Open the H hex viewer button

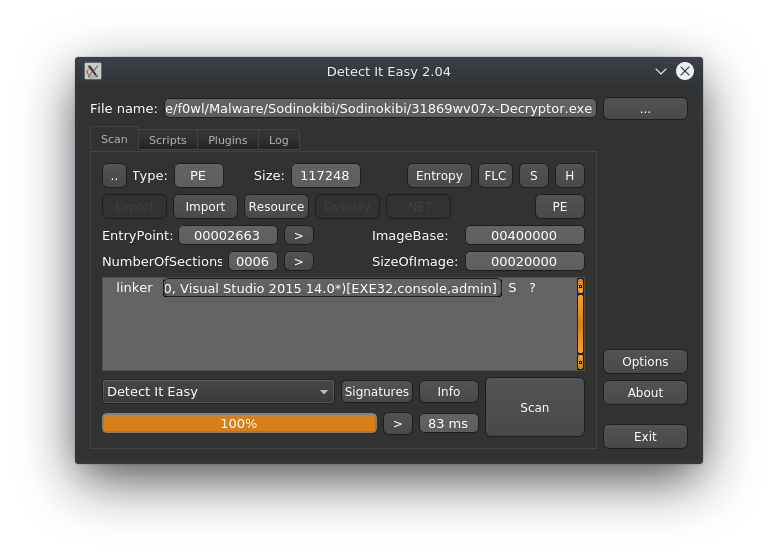(570, 176)
